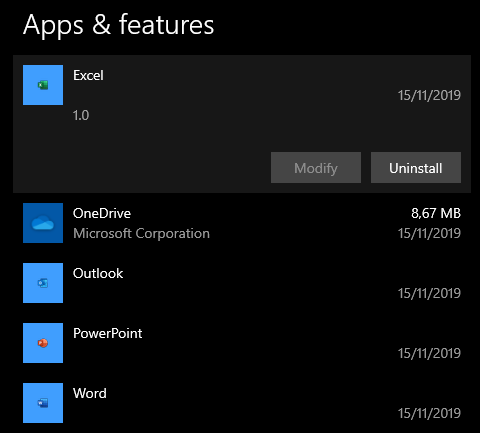Click the OneDrive cloud icon
The width and height of the screenshot is (480, 433).
click(43, 223)
